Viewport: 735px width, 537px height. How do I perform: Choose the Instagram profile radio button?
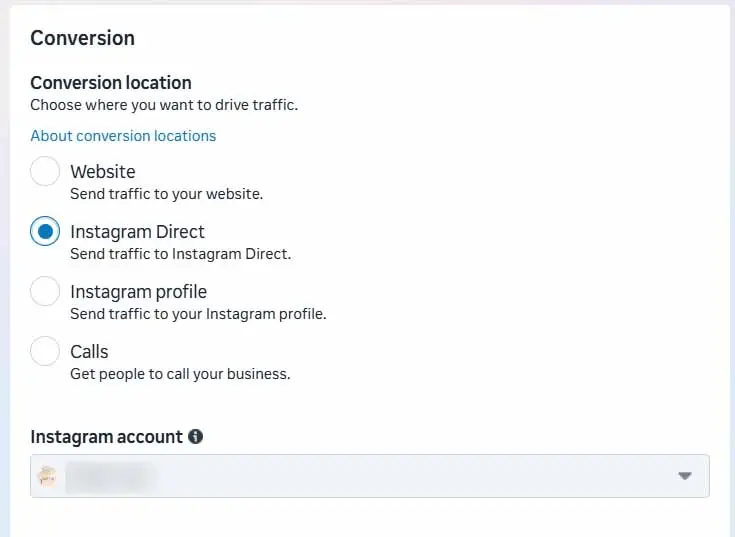tap(45, 291)
